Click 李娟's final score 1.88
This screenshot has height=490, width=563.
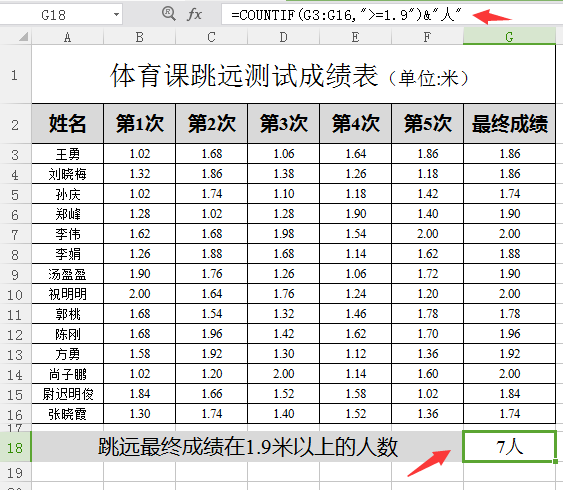[510, 254]
